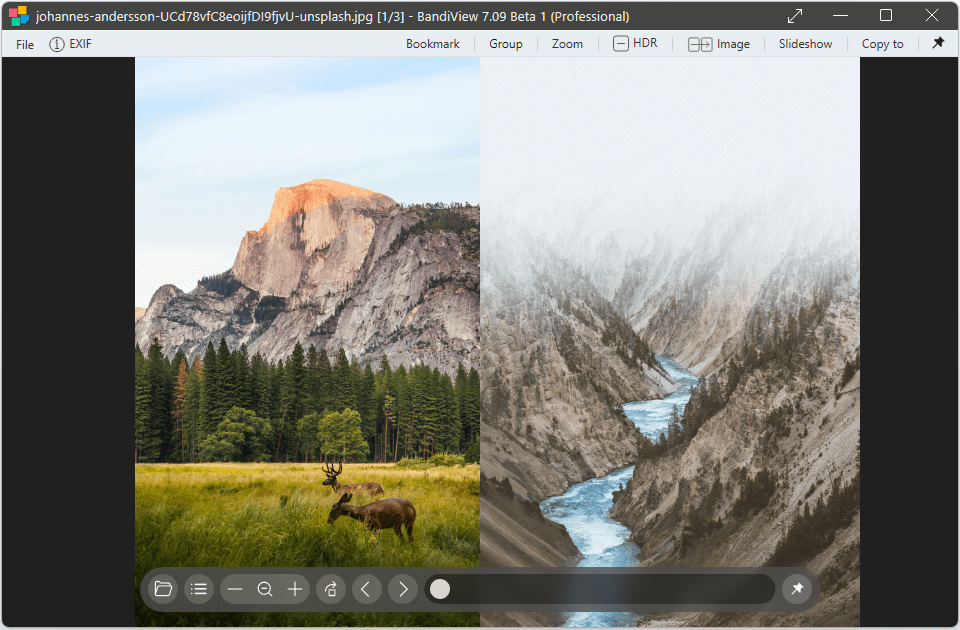Go to next image with right arrow
The image size is (960, 630).
403,589
